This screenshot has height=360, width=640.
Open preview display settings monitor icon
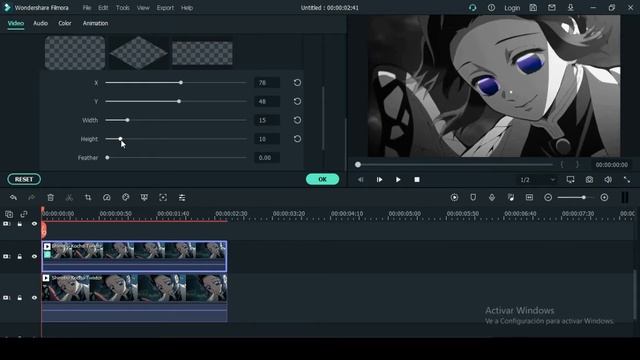571,180
